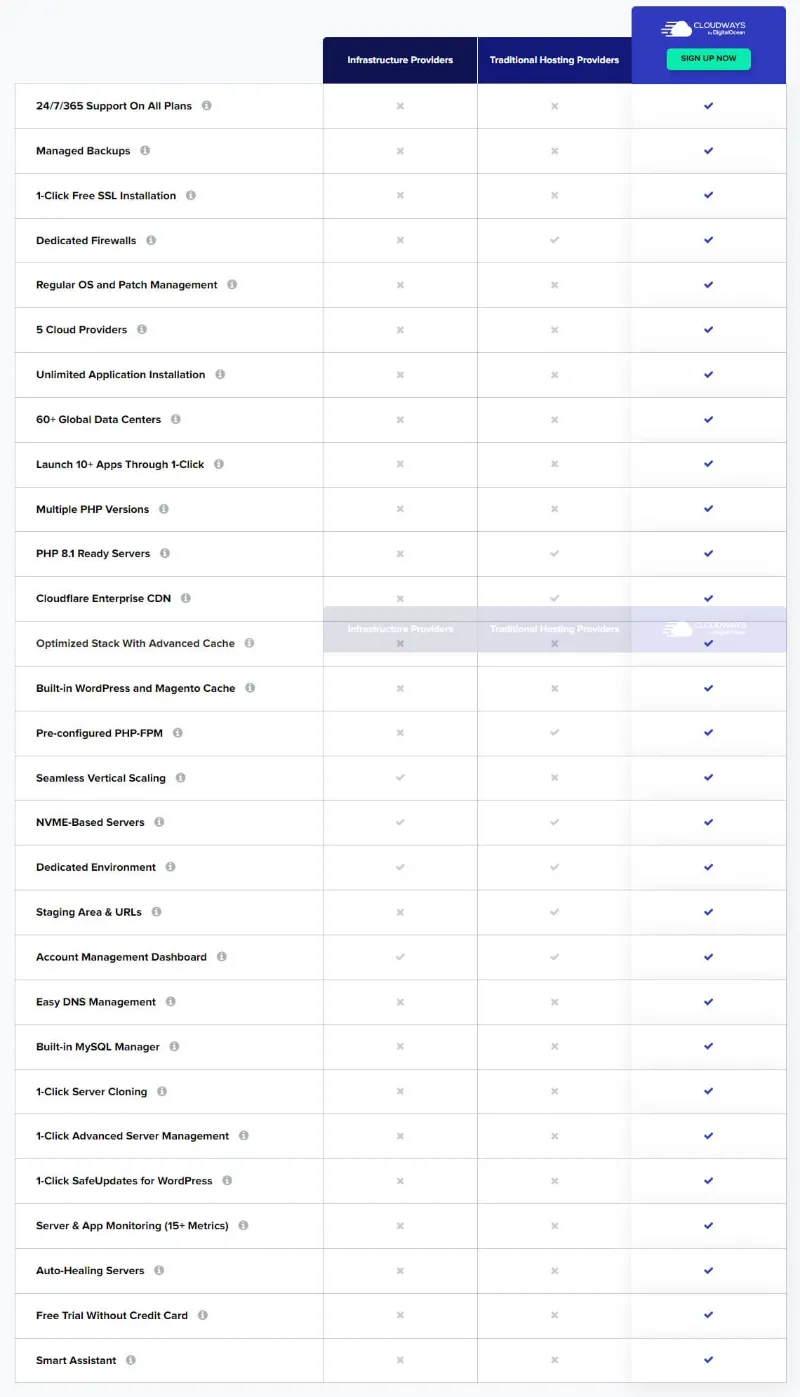Click the Traditional Hosting Providers column header

[554, 59]
